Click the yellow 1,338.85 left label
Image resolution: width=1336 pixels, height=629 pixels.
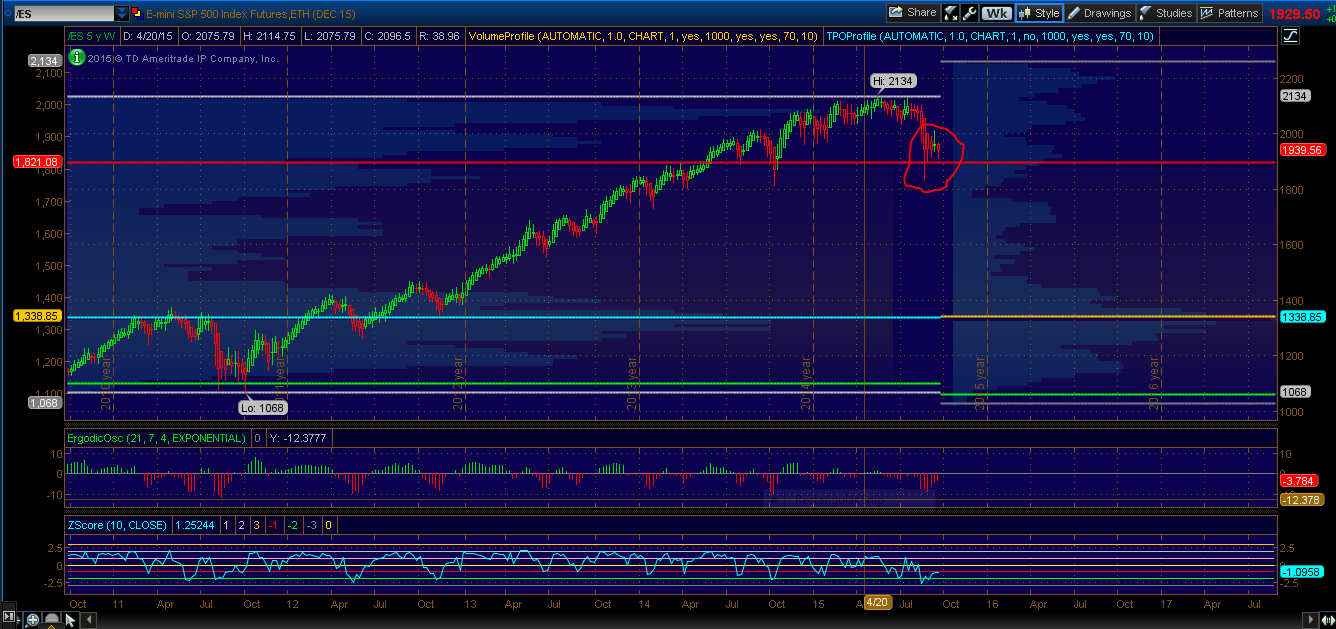coord(37,315)
